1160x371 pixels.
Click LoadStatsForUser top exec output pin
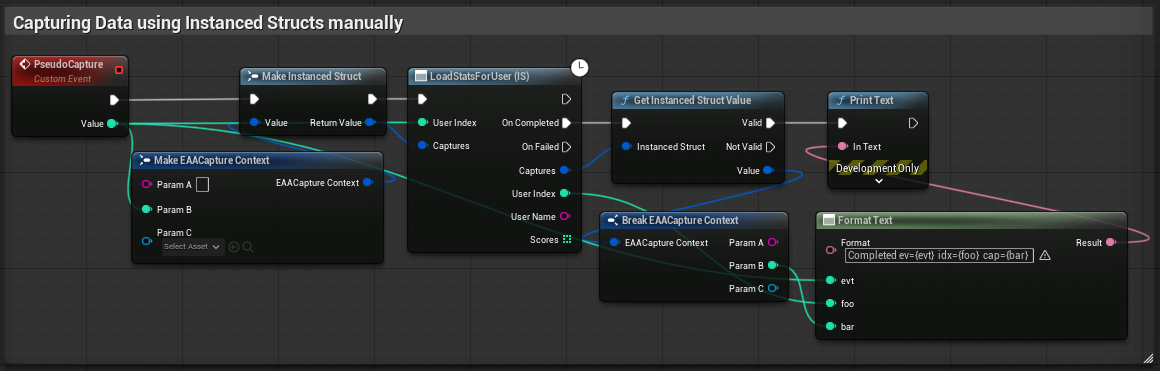pyautogui.click(x=566, y=99)
